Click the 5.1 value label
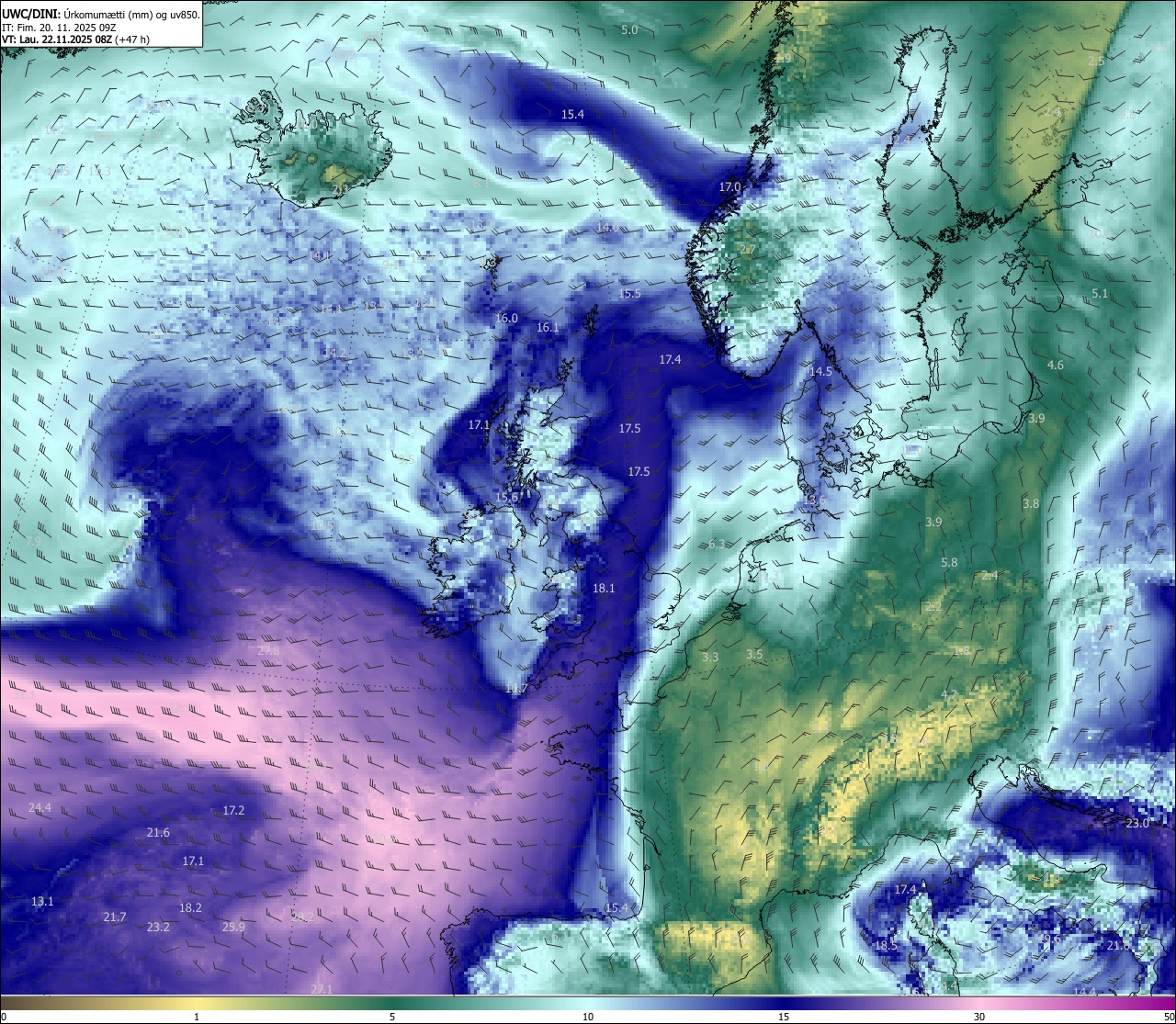Image resolution: width=1176 pixels, height=1024 pixels. click(1100, 294)
